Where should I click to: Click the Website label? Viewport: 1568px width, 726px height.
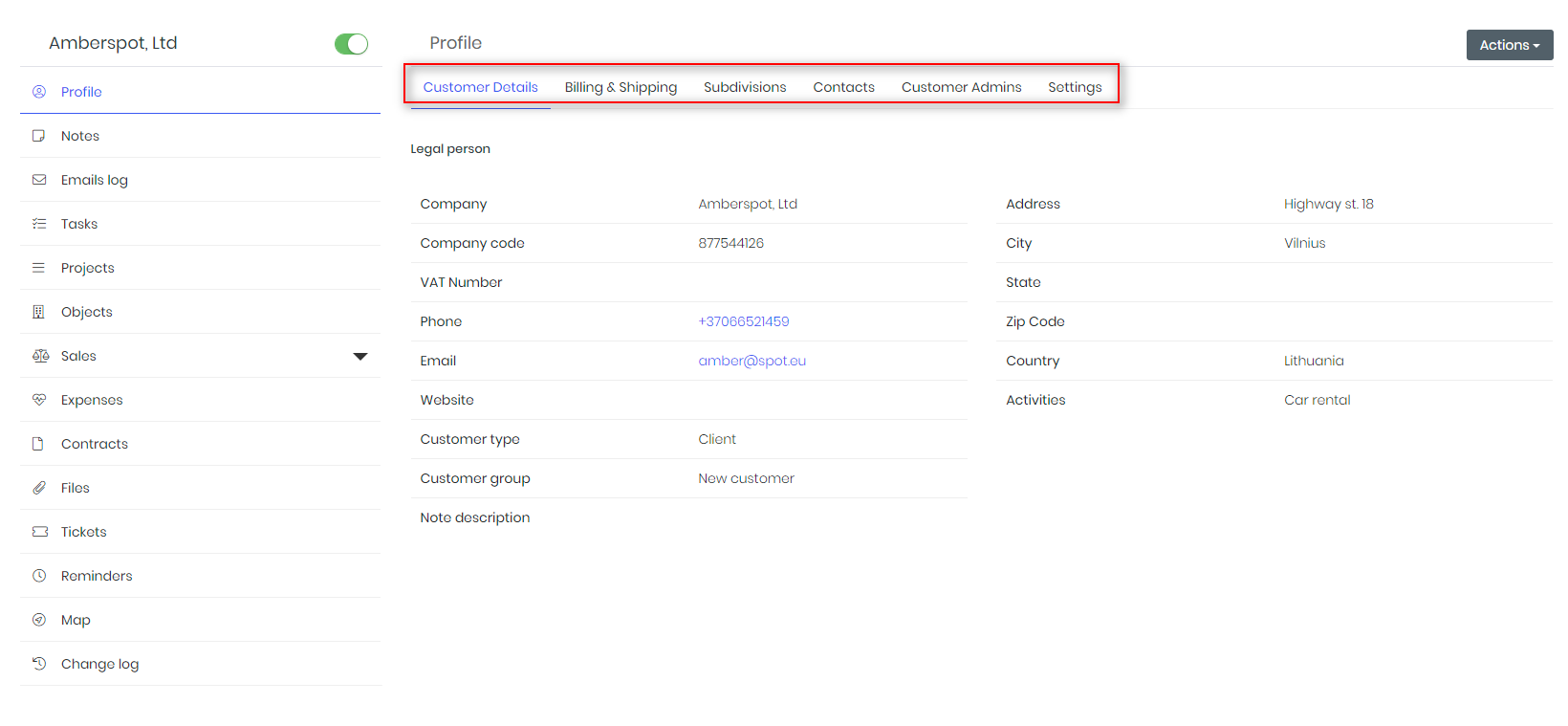[446, 400]
